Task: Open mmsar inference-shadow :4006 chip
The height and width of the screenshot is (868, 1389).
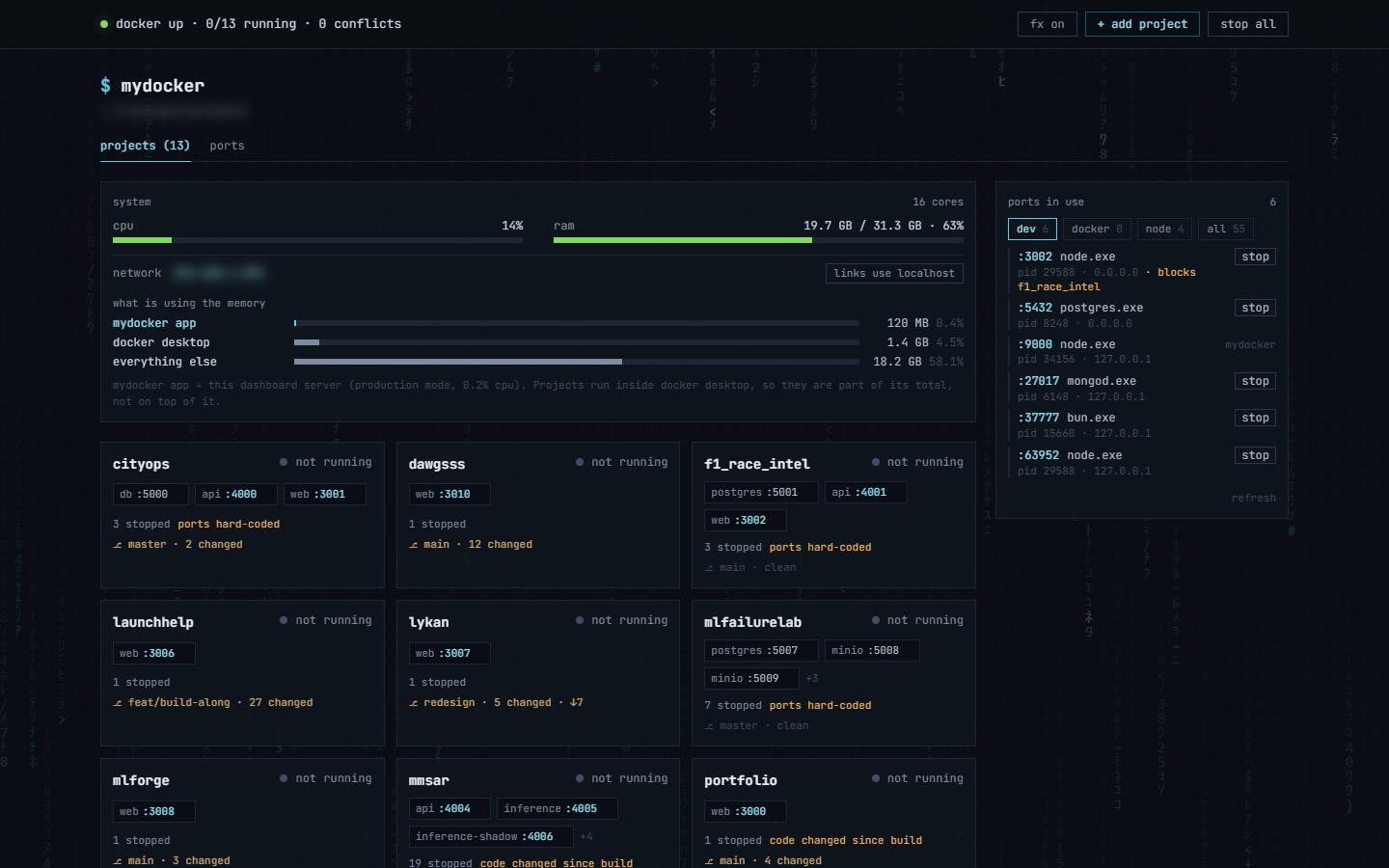Action: (491, 836)
